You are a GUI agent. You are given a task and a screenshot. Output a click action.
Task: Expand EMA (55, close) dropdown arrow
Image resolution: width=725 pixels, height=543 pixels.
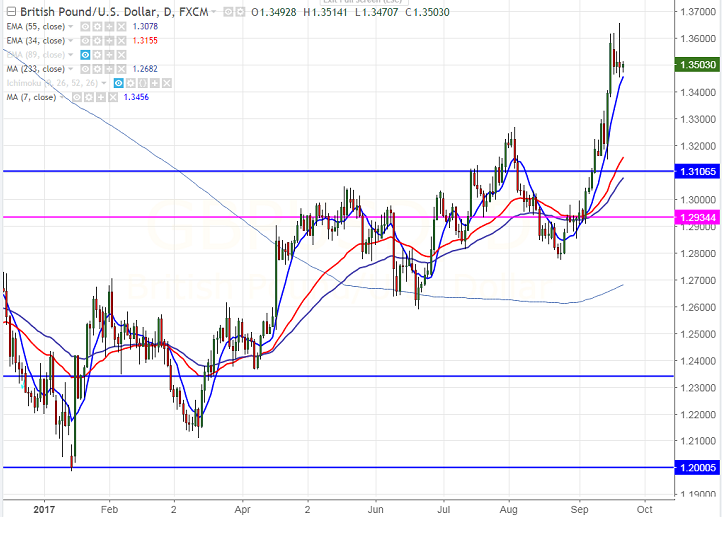pos(71,27)
